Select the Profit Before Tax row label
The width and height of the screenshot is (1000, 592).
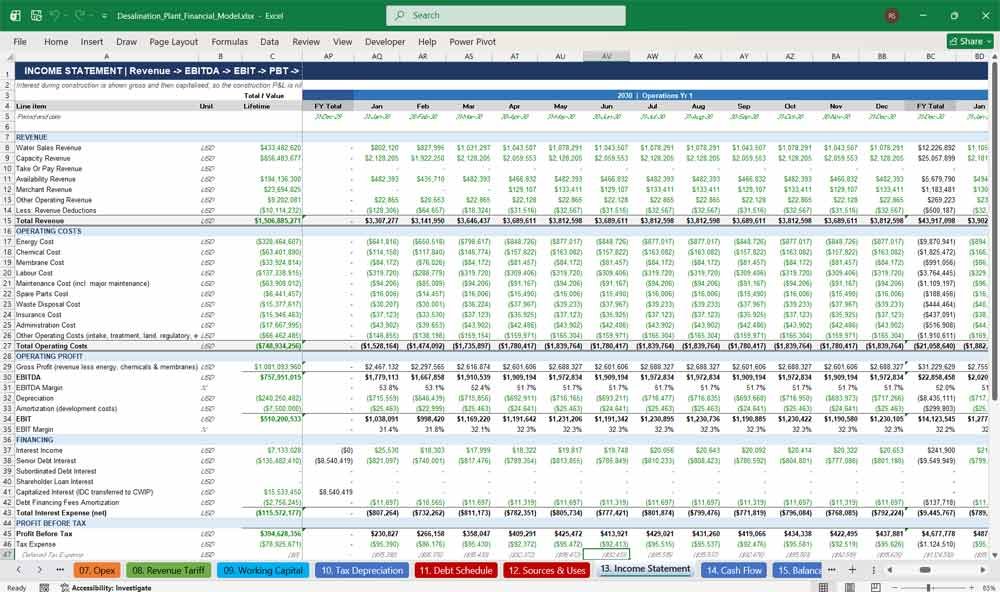44,533
